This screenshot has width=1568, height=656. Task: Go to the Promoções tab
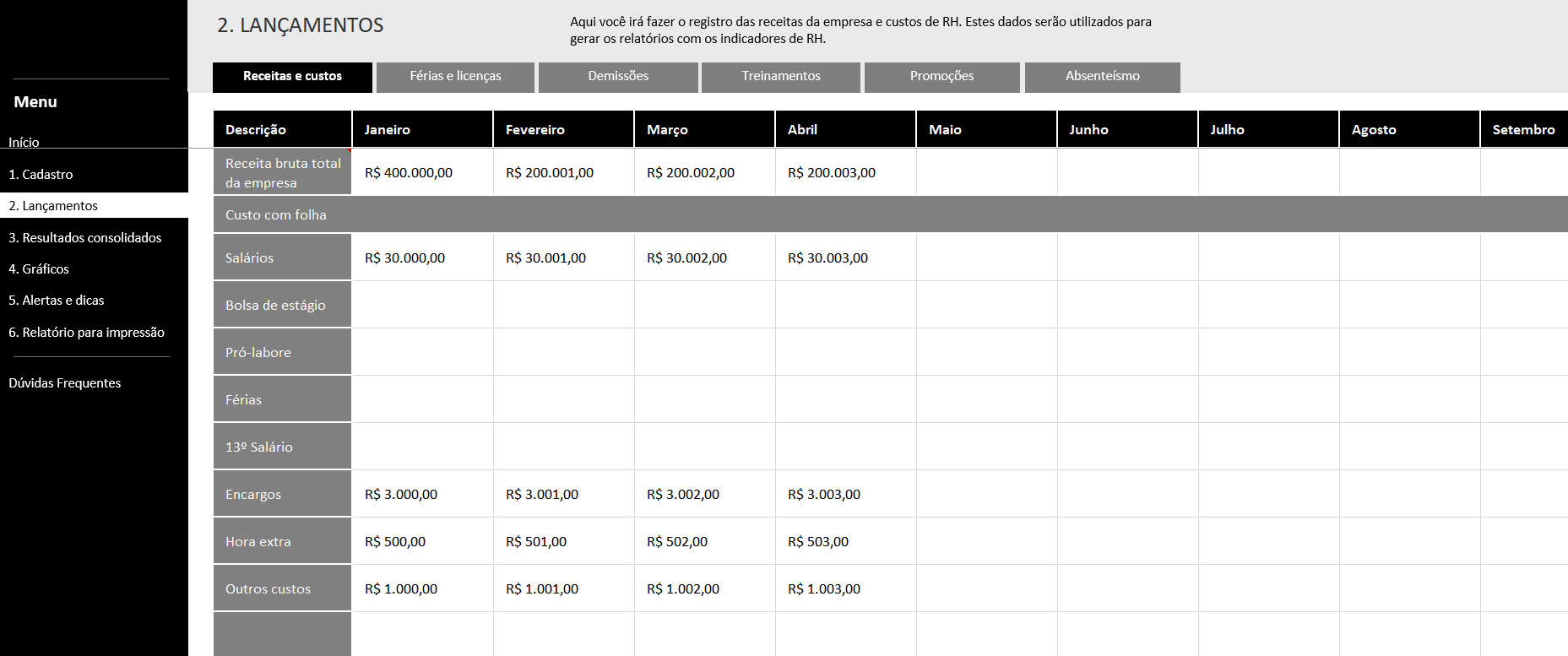click(x=941, y=77)
